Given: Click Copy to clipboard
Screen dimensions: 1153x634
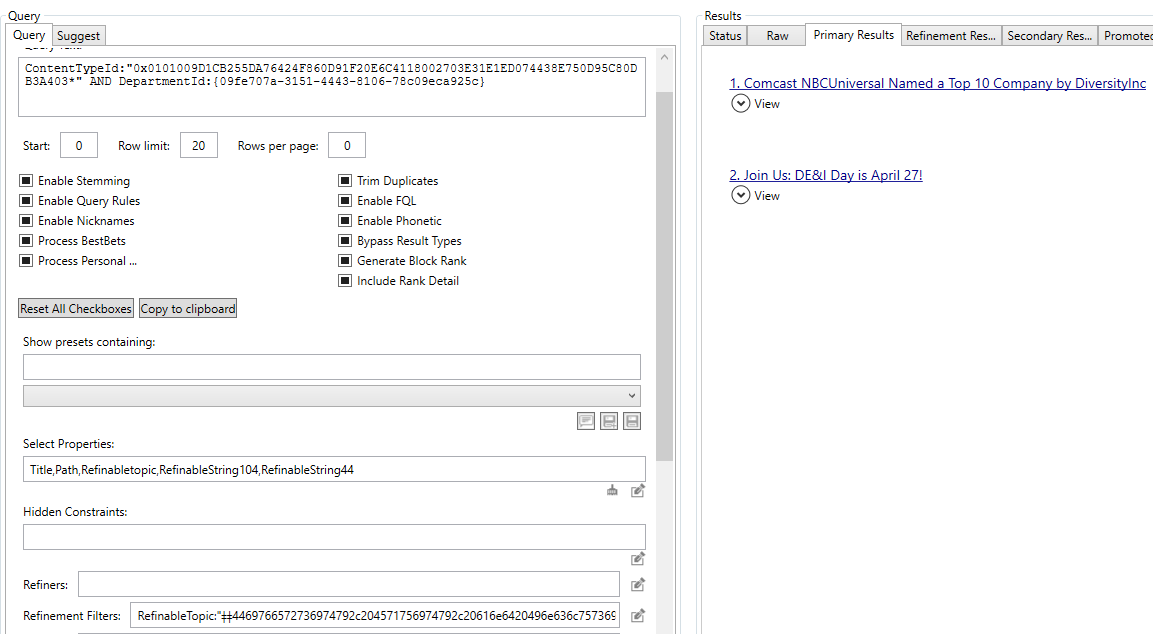Looking at the screenshot, I should tap(187, 308).
